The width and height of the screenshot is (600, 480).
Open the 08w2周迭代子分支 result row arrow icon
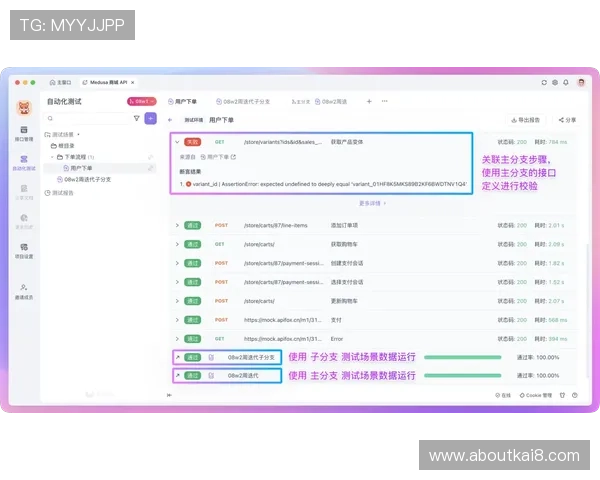pyautogui.click(x=178, y=357)
